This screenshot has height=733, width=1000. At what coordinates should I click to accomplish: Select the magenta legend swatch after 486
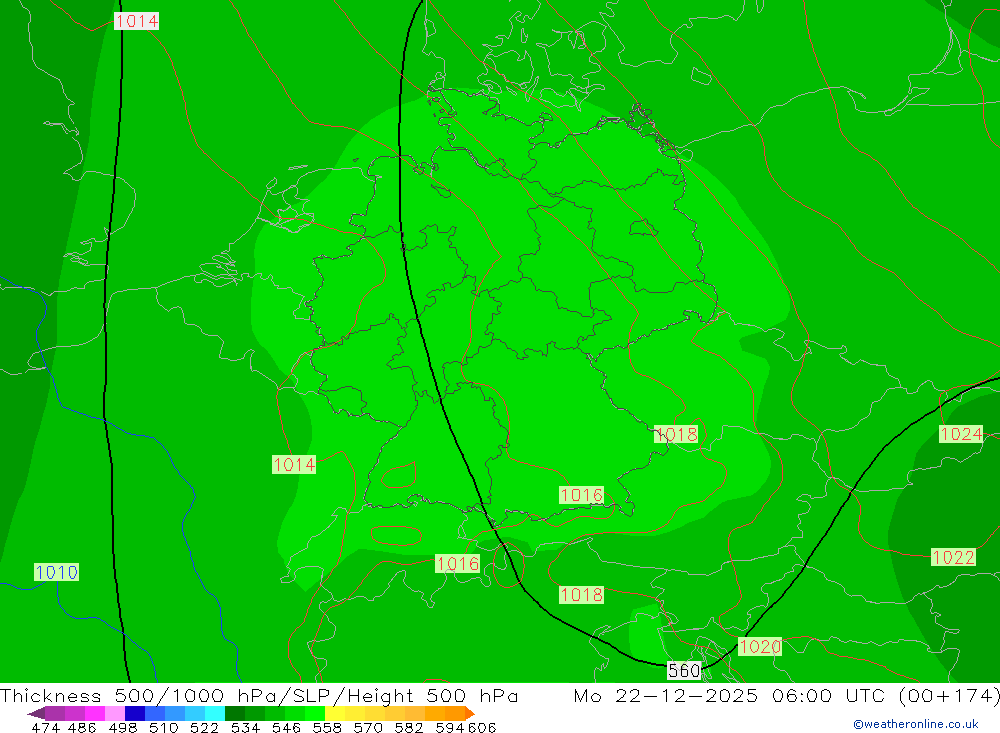pos(95,713)
